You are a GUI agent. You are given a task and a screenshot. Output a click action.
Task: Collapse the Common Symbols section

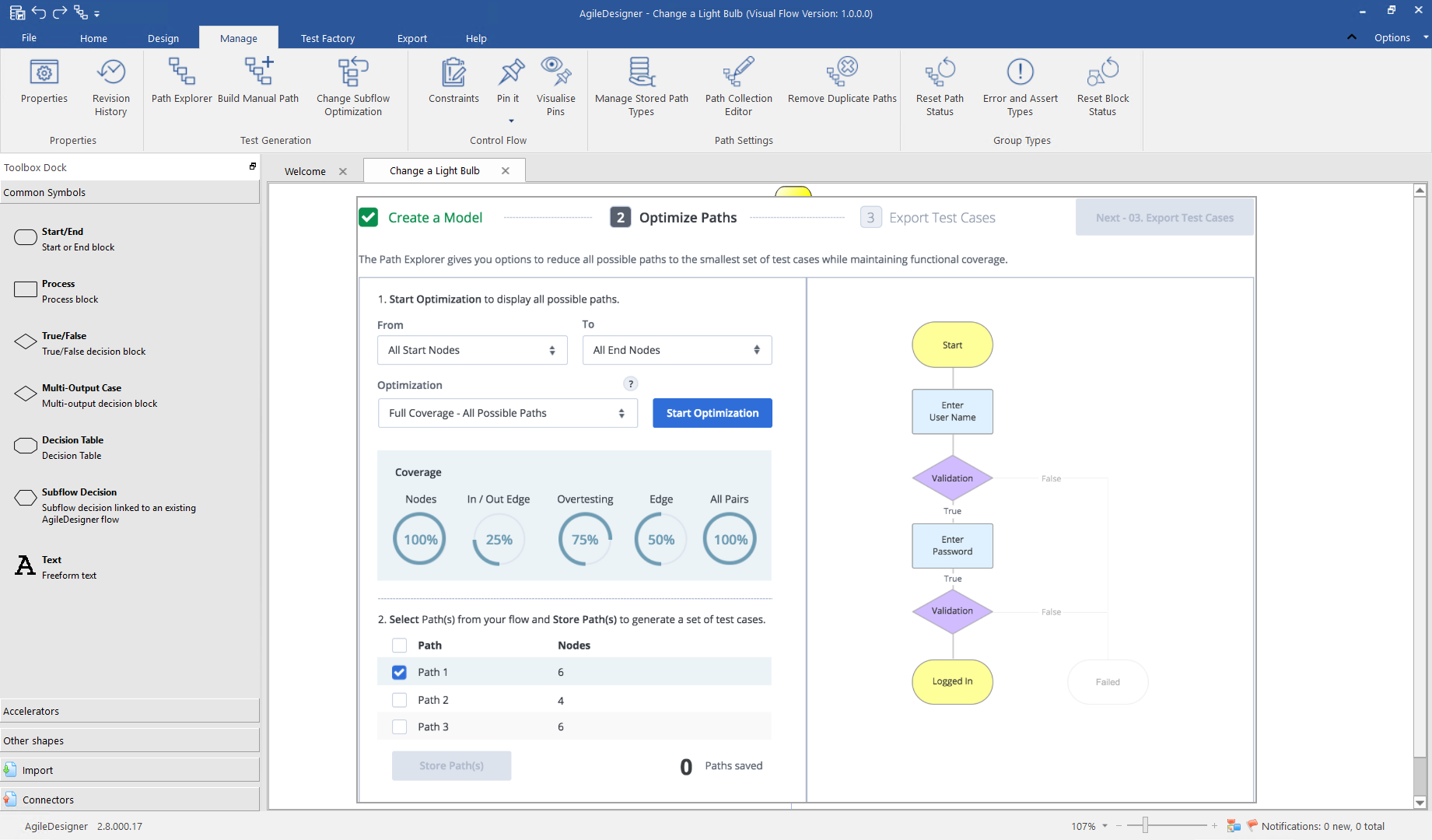pos(130,192)
